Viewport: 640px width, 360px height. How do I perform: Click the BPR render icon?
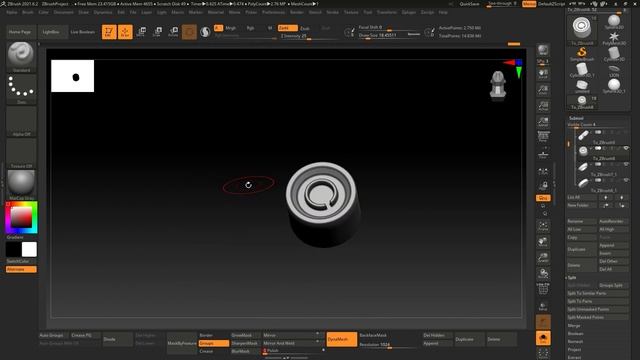[x=543, y=50]
